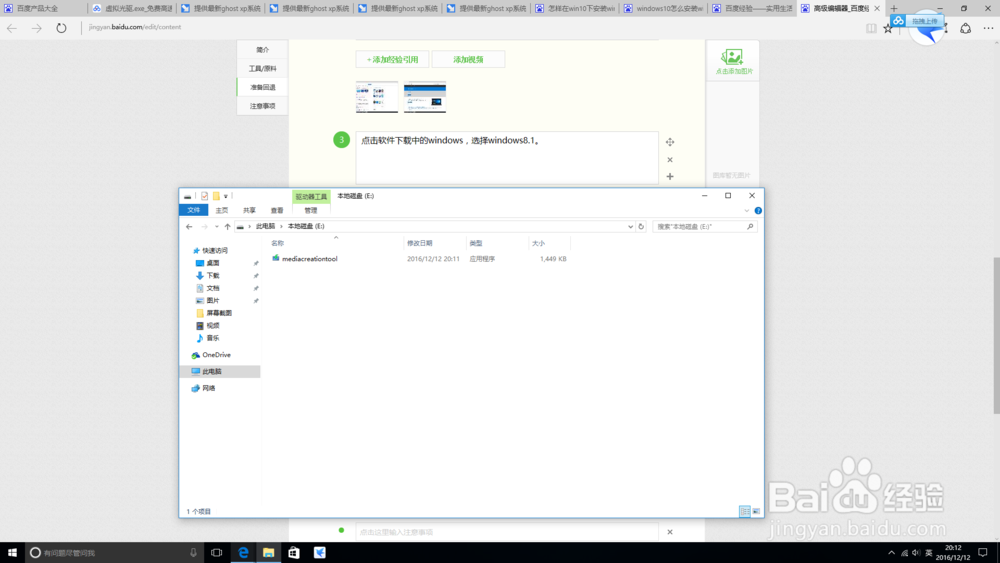Click New Folder icon in Explorer quick access toolbar
This screenshot has width=1000, height=563.
(216, 196)
